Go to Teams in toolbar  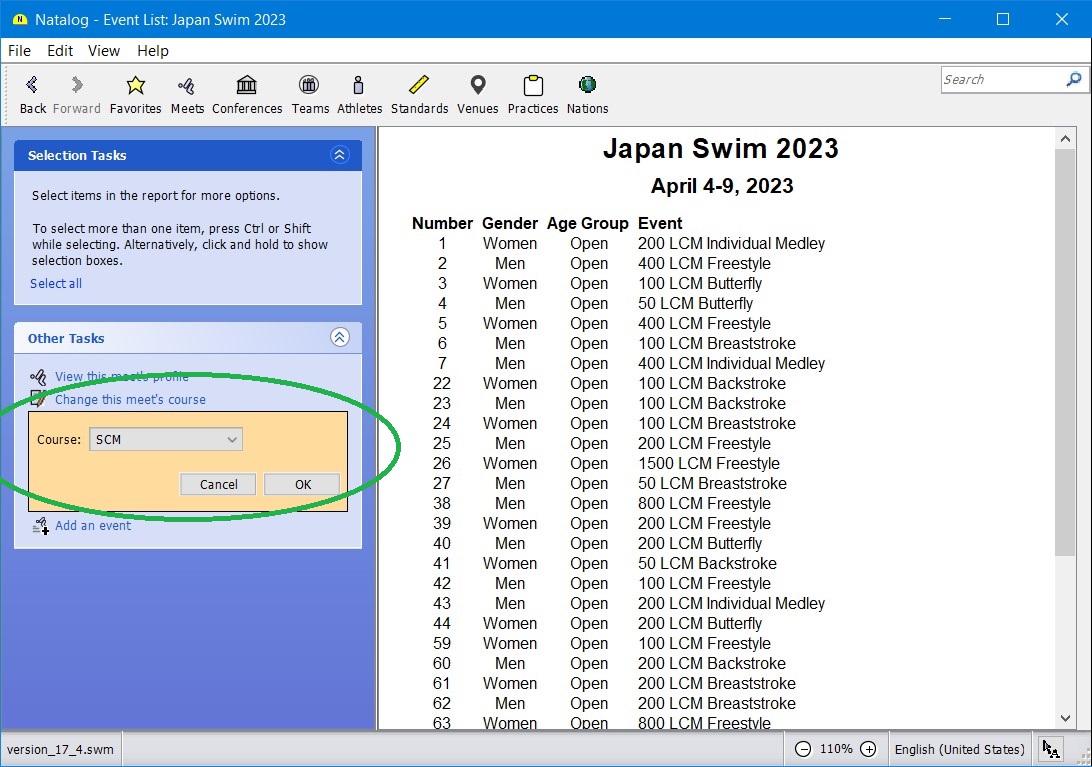pyautogui.click(x=310, y=86)
